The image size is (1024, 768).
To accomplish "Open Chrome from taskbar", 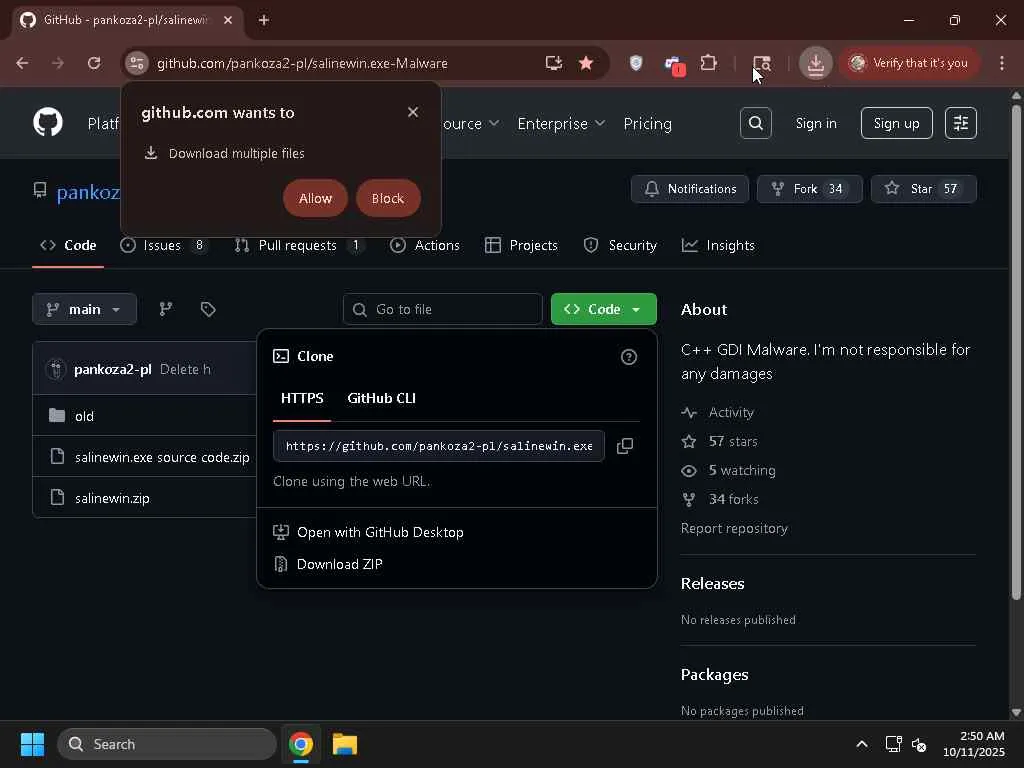I will (300, 744).
